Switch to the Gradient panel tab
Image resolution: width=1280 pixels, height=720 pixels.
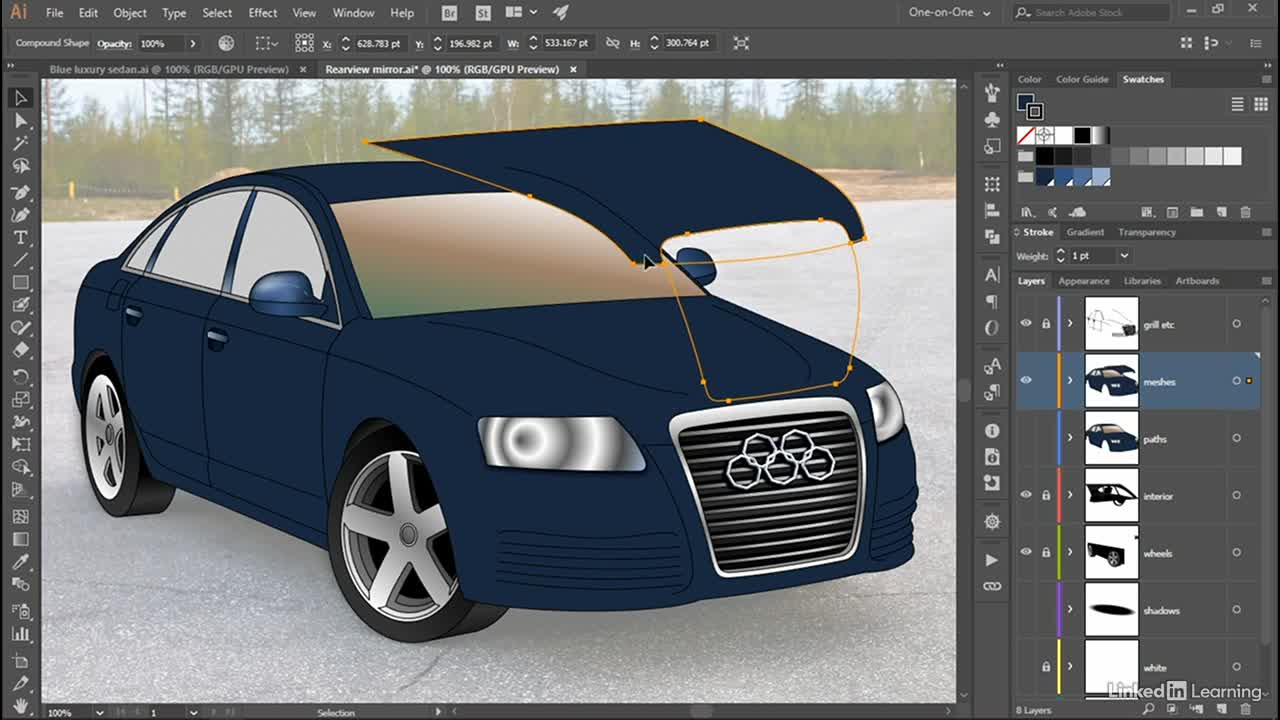(1085, 232)
